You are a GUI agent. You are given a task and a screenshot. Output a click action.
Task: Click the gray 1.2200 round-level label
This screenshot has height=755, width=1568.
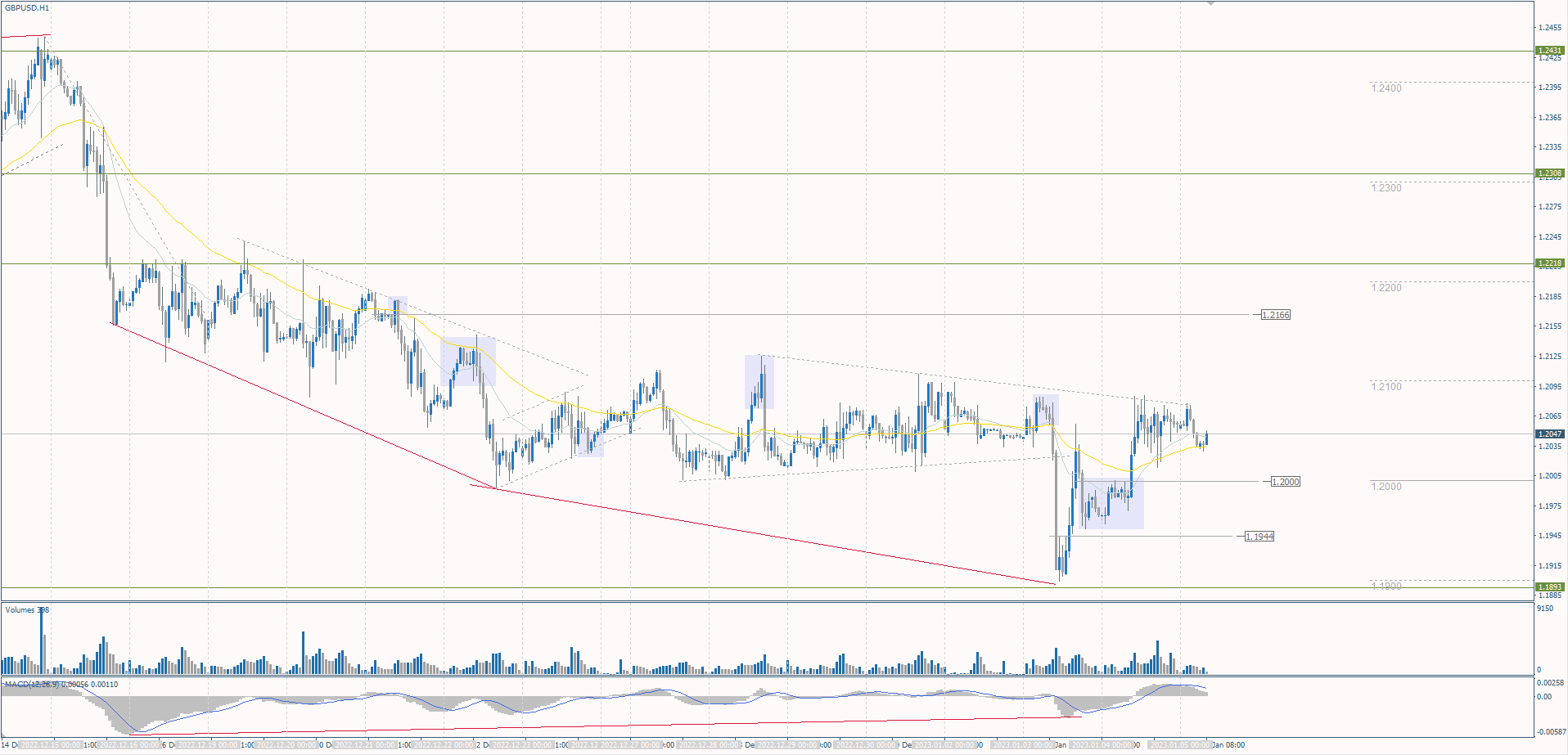coord(1386,288)
